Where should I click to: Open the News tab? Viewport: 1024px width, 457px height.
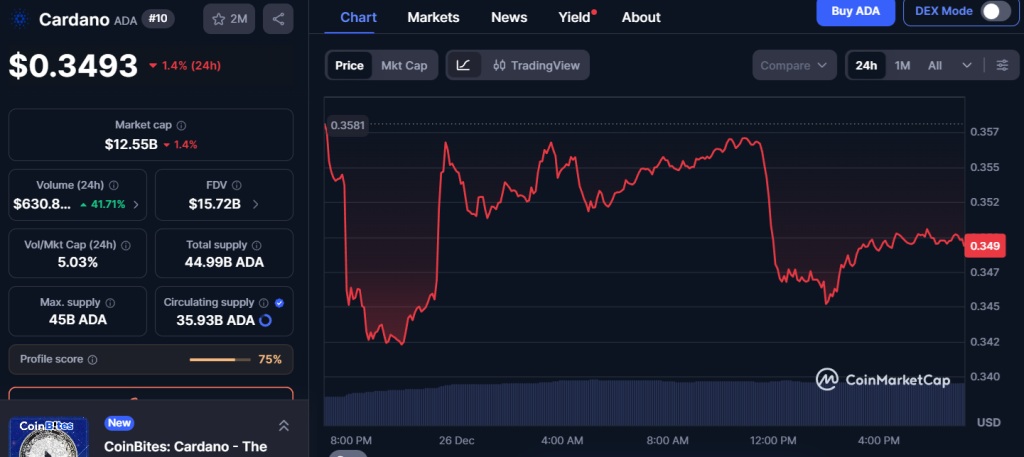click(509, 18)
